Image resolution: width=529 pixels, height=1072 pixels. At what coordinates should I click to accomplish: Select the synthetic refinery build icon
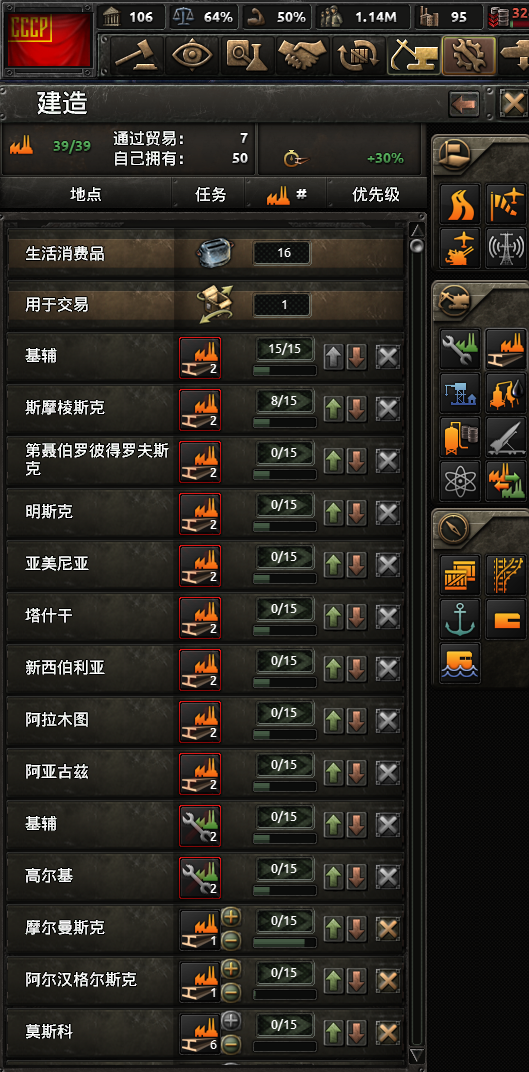506,392
